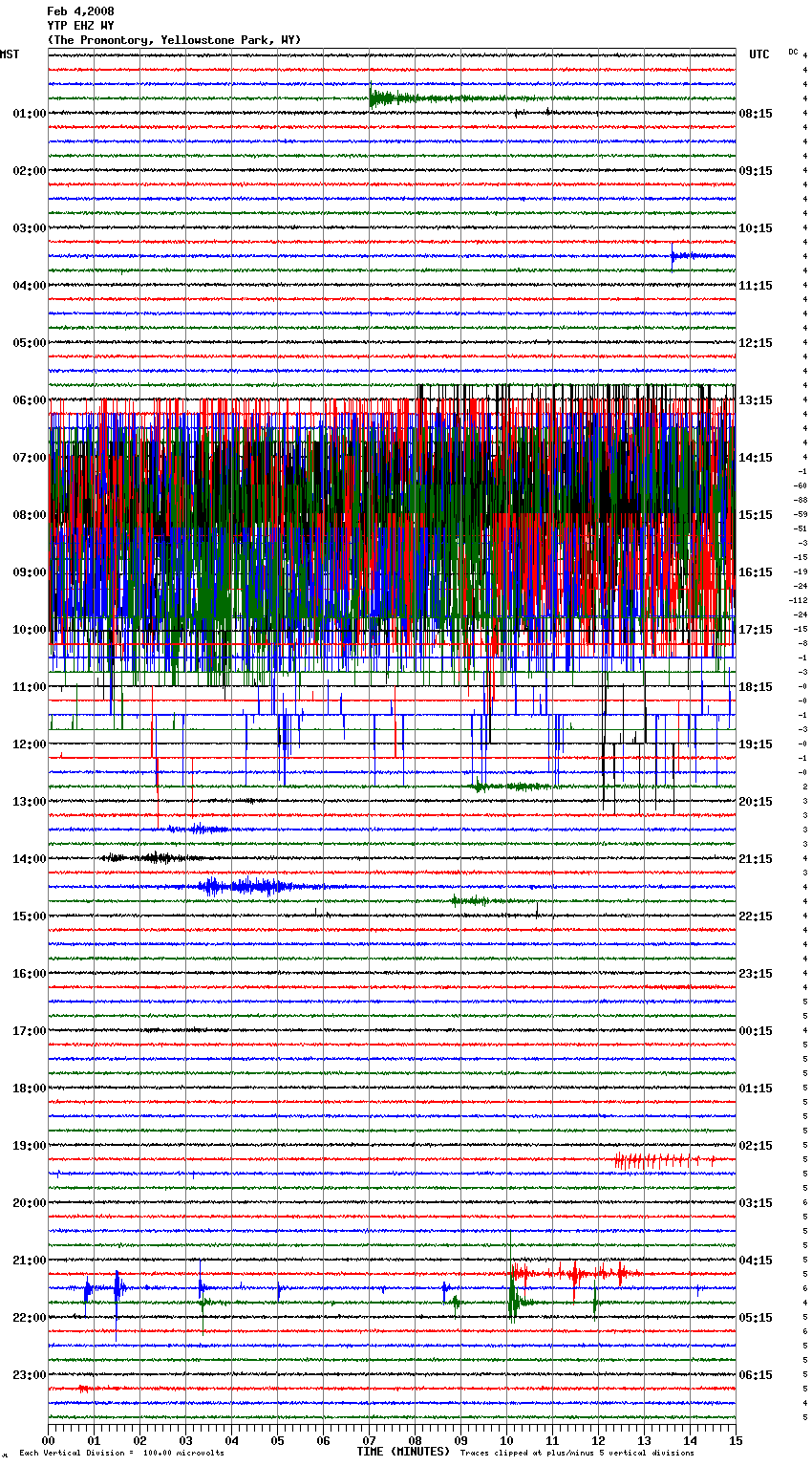This screenshot has height=1466, width=812.
Task: Click the -60 DC offset value
Action: (x=800, y=485)
